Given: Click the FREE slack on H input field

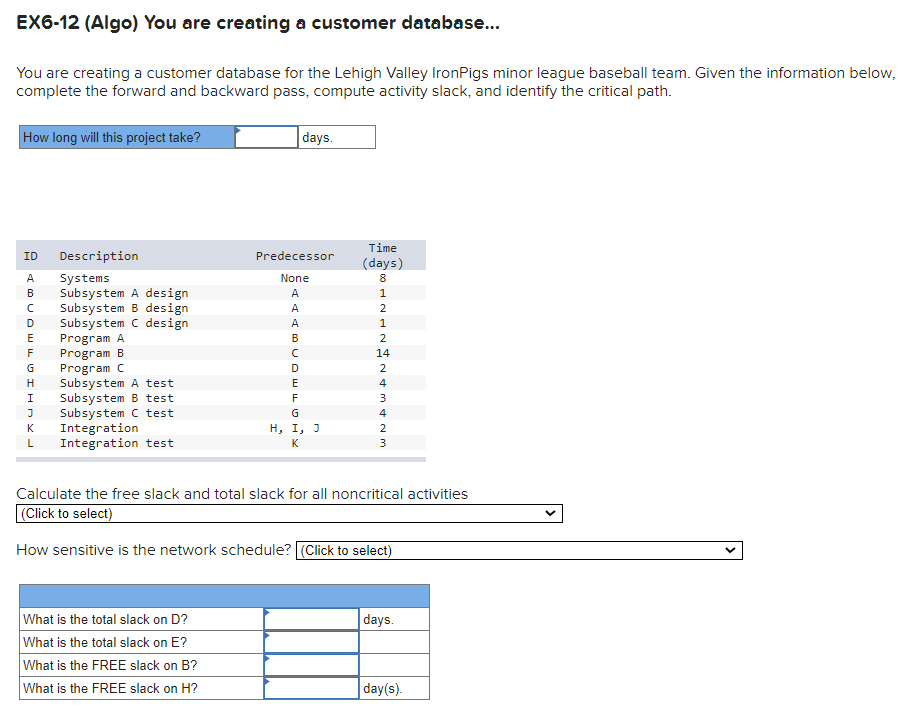Looking at the screenshot, I should tap(311, 688).
